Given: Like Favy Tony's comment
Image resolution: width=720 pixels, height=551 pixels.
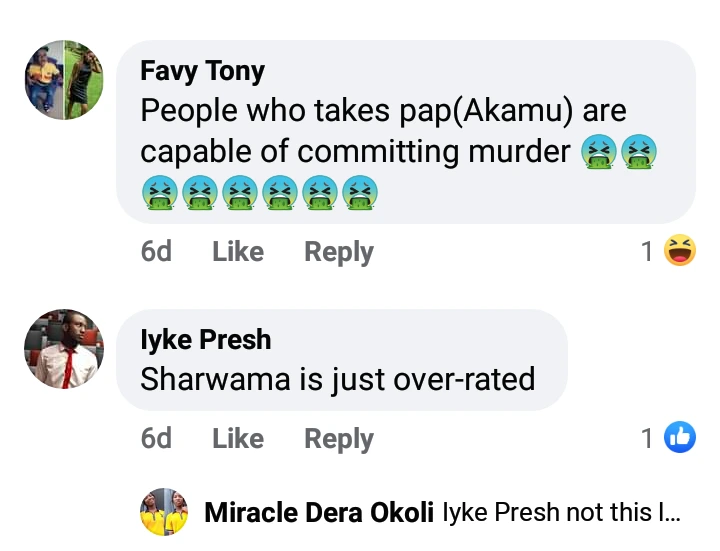Looking at the screenshot, I should tap(237, 252).
